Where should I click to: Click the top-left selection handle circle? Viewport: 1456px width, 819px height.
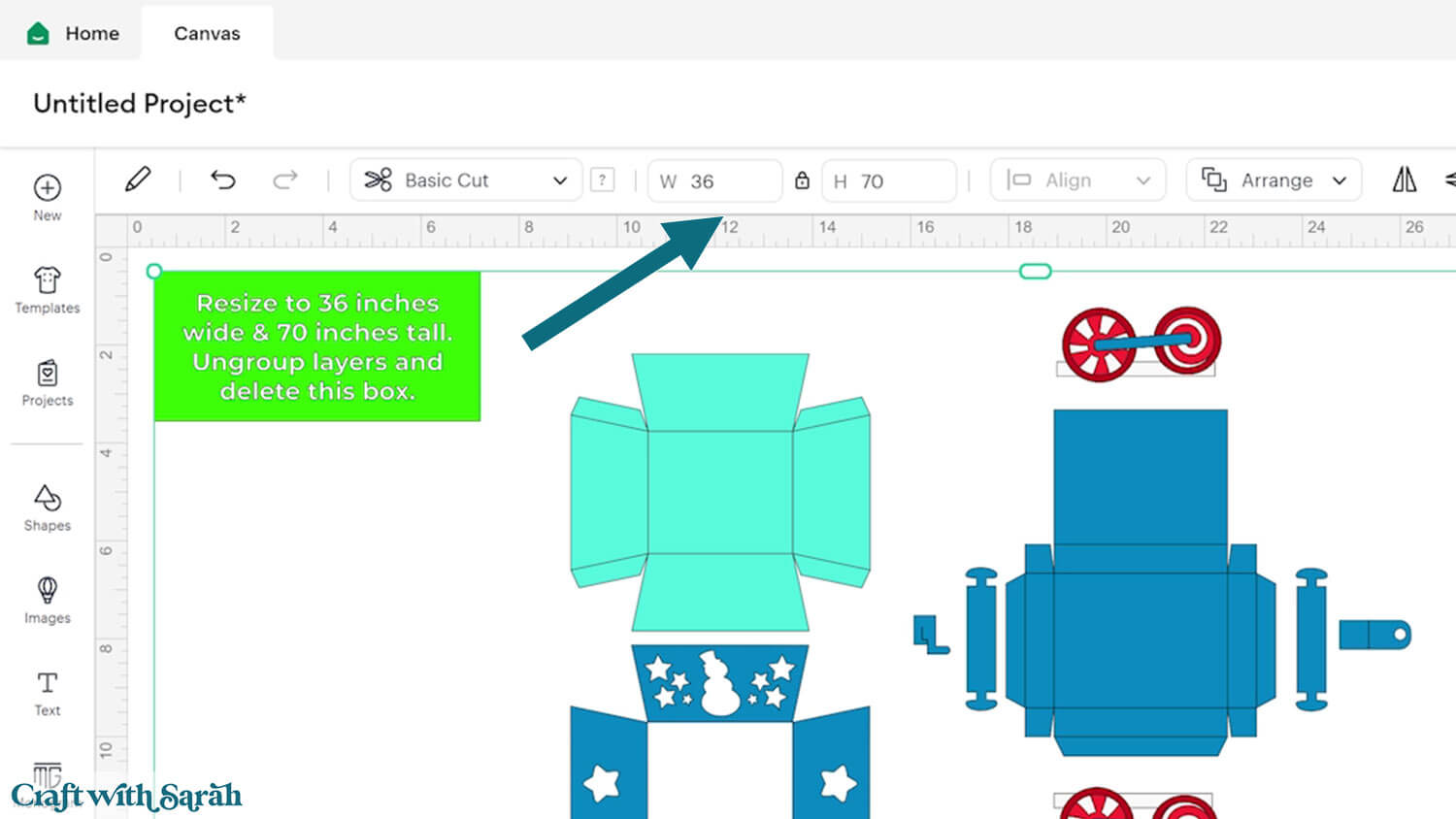click(x=154, y=271)
